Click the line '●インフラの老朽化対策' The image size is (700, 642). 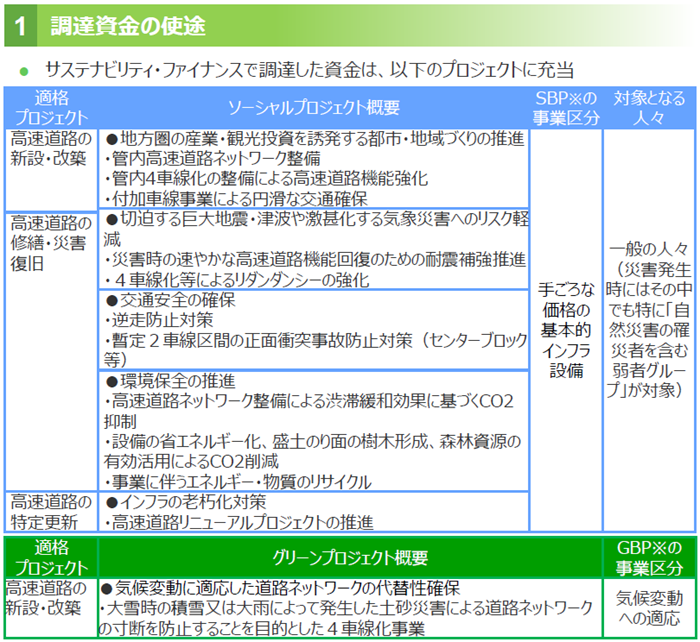185,502
